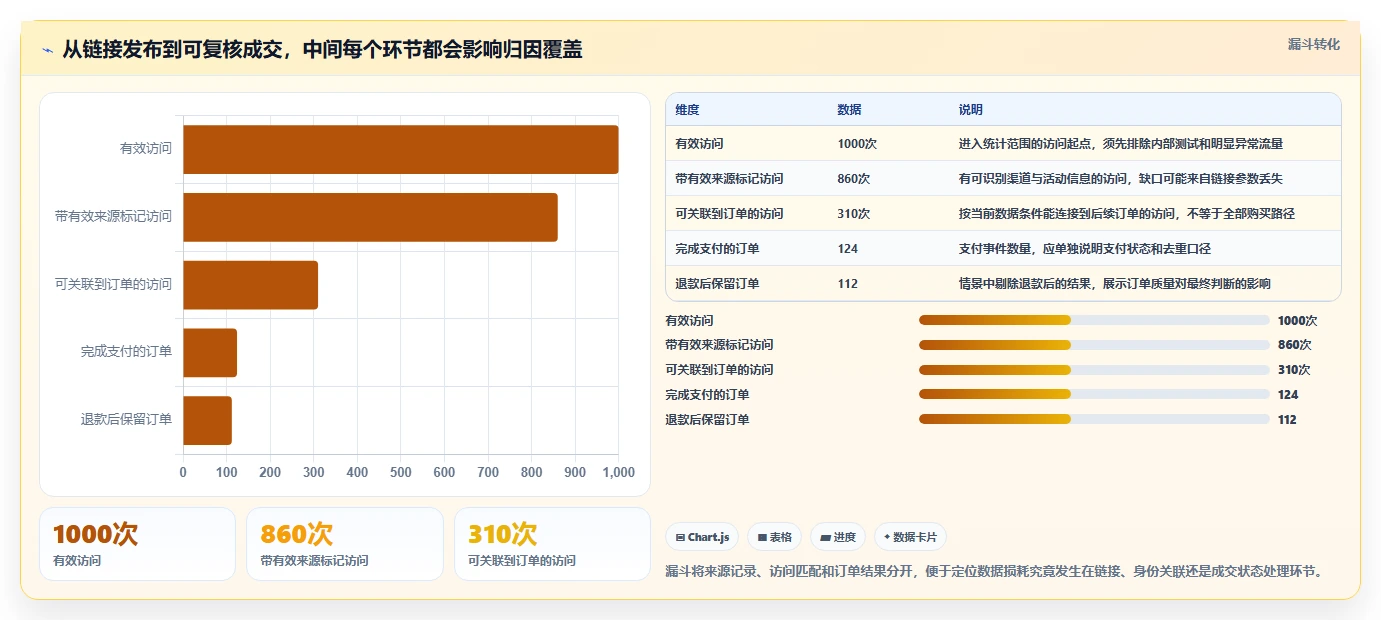Image resolution: width=1381 pixels, height=620 pixels.
Task: Select the 进度 chip
Action: [838, 537]
